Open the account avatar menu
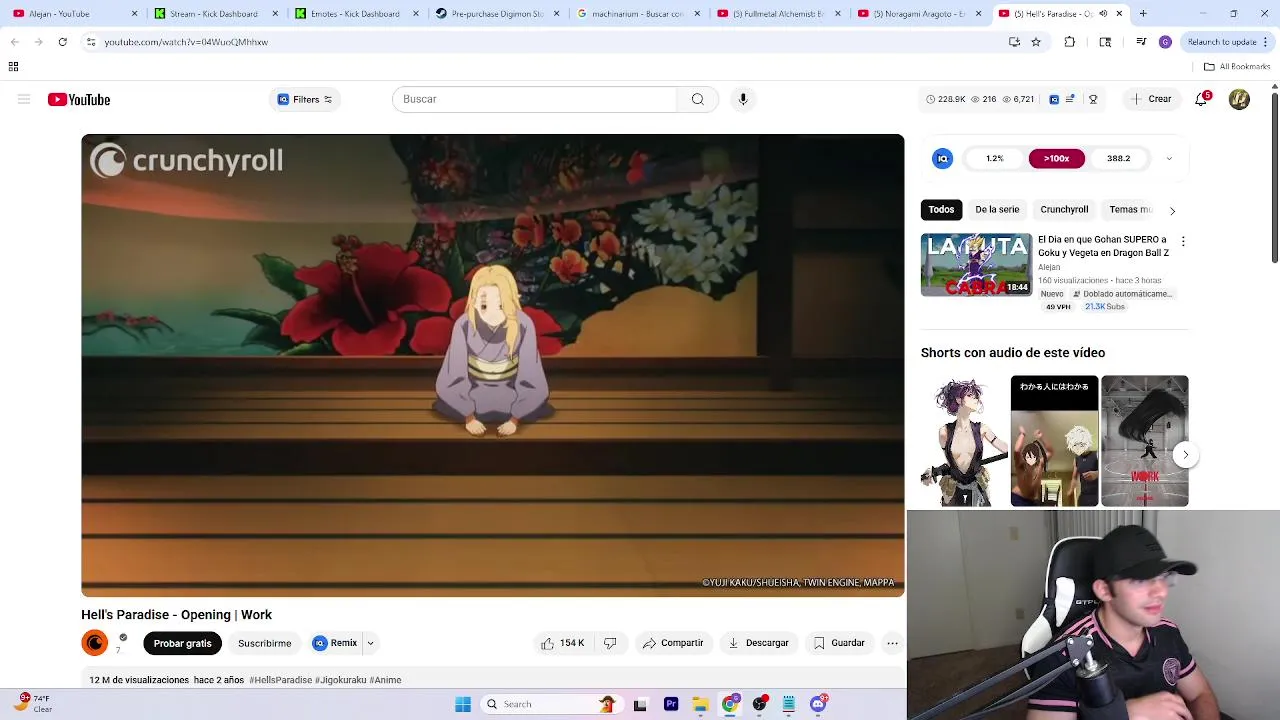This screenshot has height=720, width=1280. [x=1239, y=99]
